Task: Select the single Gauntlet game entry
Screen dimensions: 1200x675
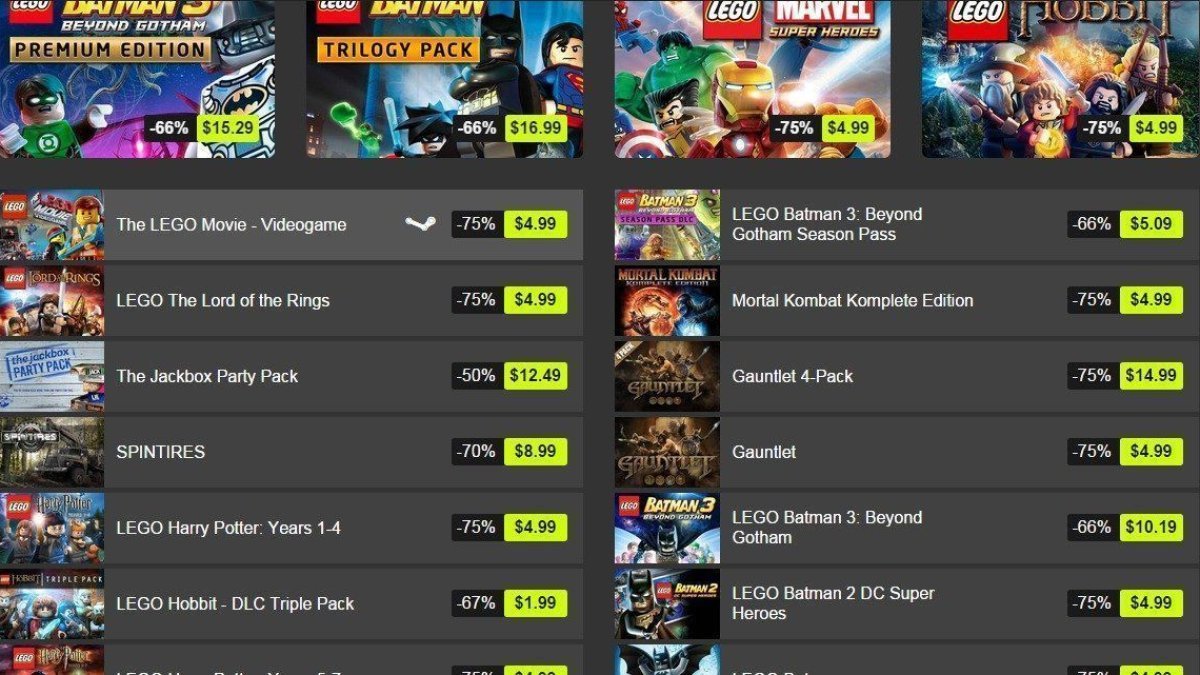Action: (x=907, y=452)
